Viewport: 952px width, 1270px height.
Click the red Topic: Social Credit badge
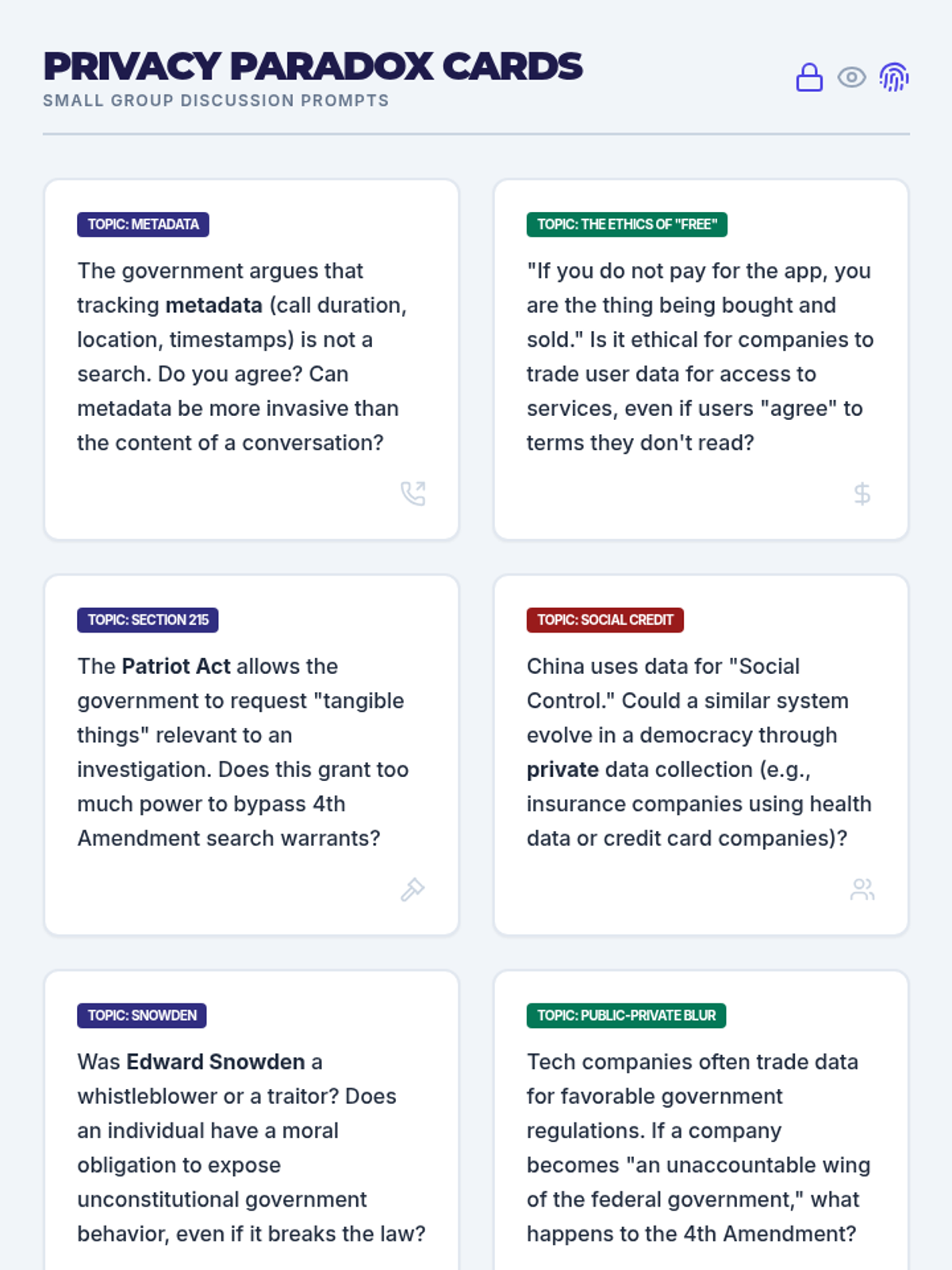[x=605, y=620]
